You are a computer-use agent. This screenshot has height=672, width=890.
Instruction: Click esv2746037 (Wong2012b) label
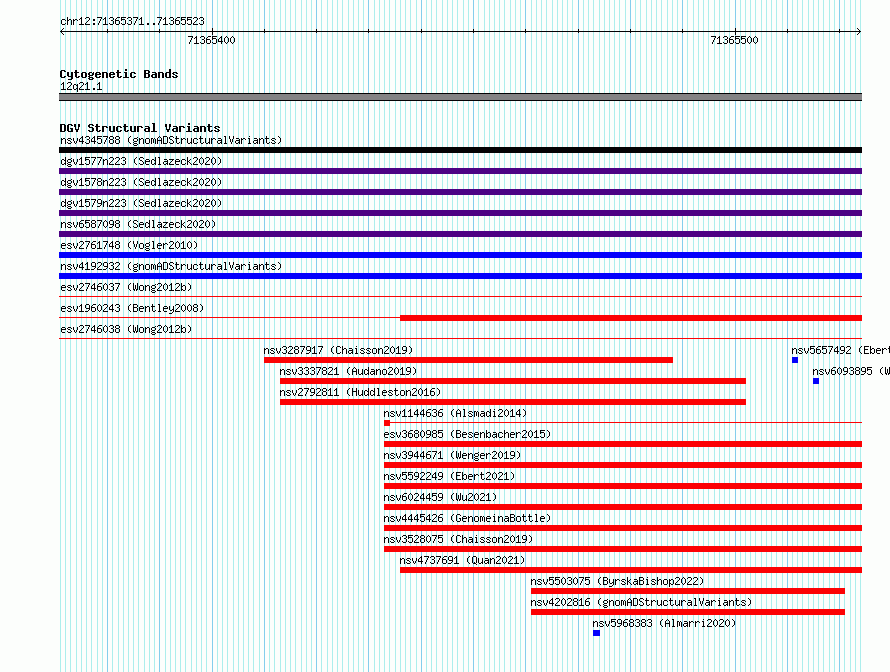point(126,287)
